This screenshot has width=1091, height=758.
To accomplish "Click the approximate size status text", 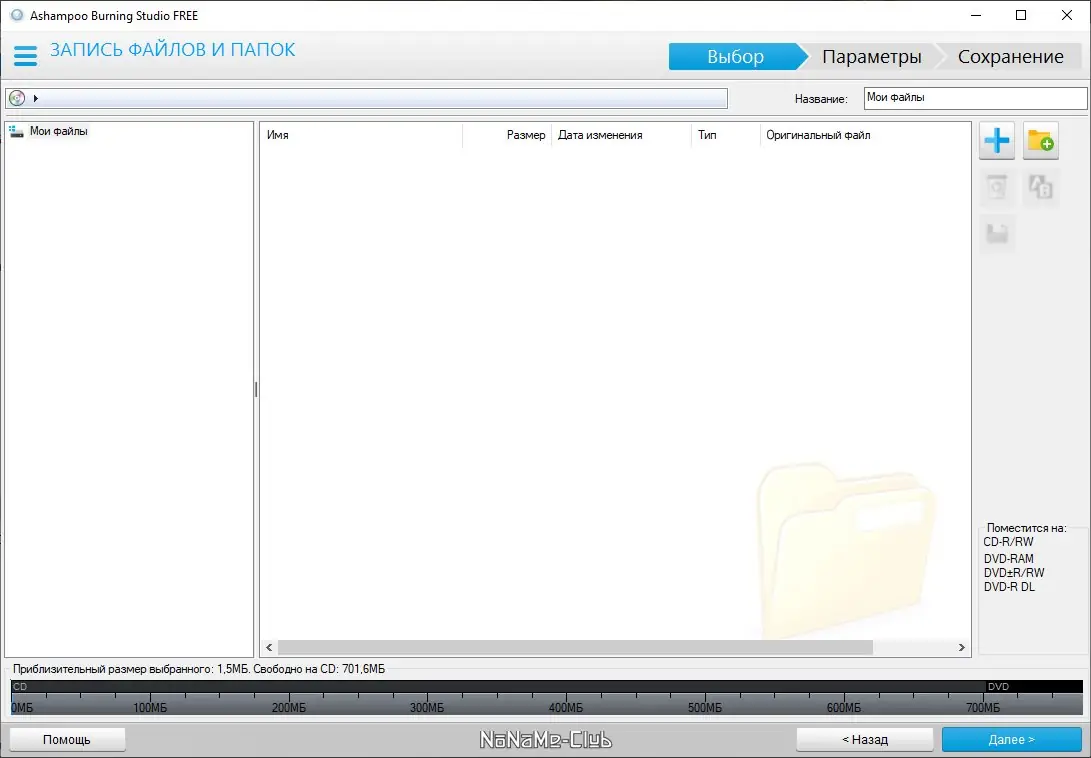I will pos(198,669).
